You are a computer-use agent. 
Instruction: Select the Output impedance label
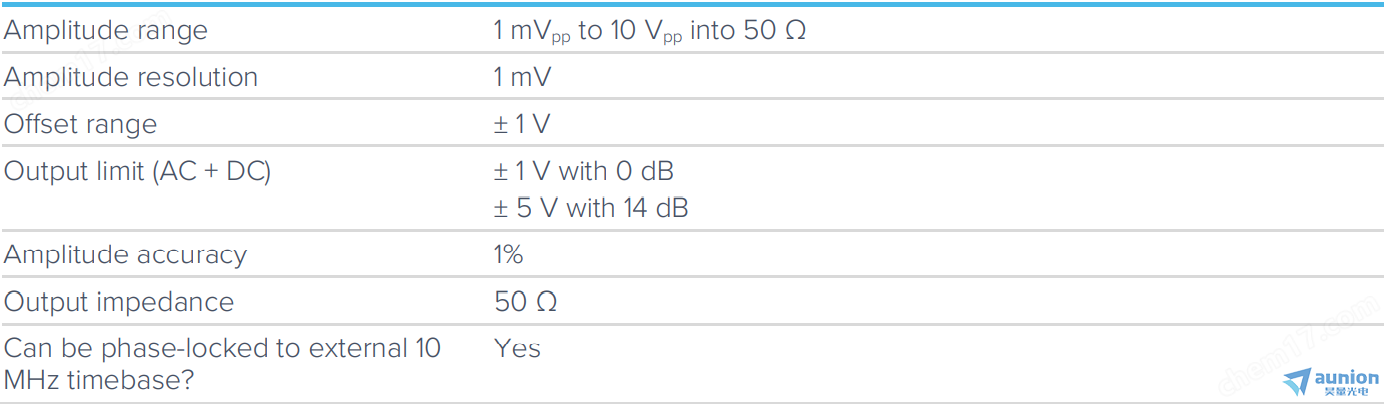[x=119, y=302]
